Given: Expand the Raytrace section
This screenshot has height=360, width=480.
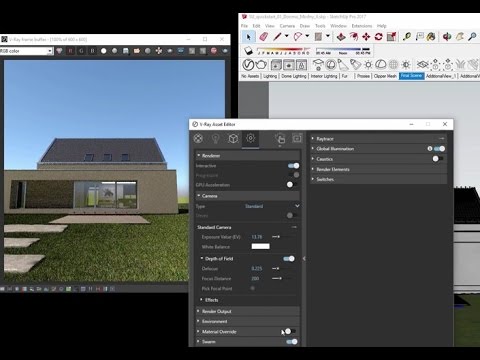Looking at the screenshot, I should tap(378, 139).
